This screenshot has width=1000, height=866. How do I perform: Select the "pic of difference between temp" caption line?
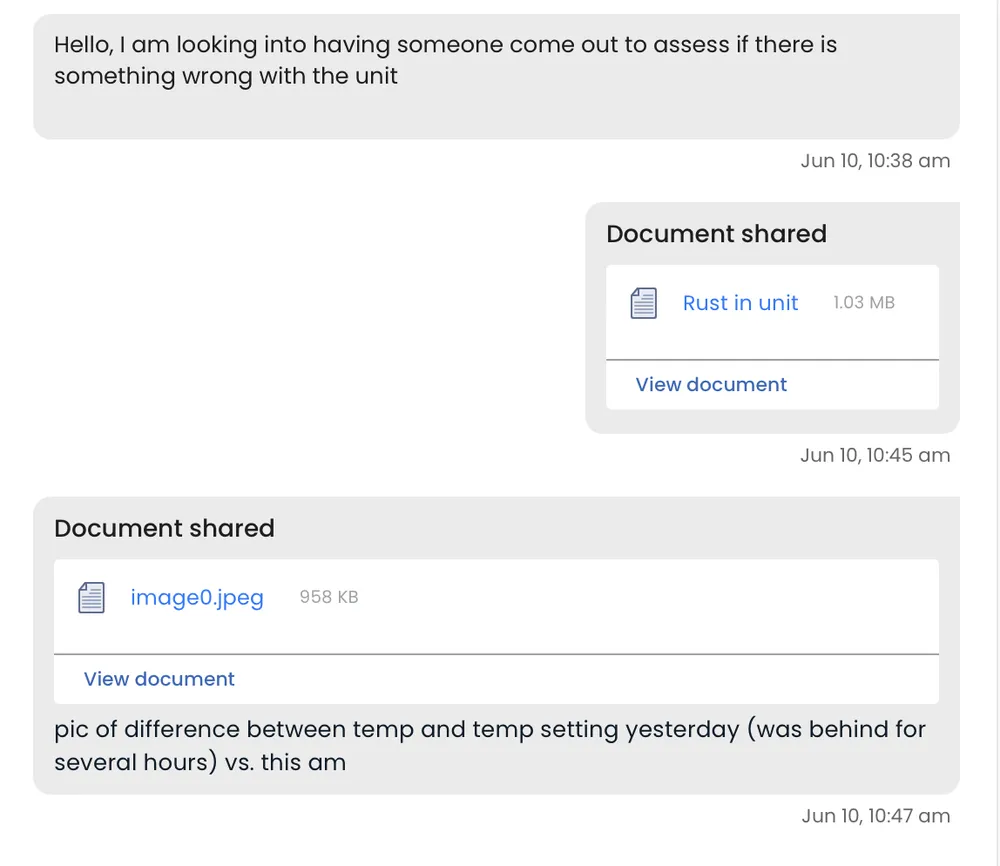490,729
